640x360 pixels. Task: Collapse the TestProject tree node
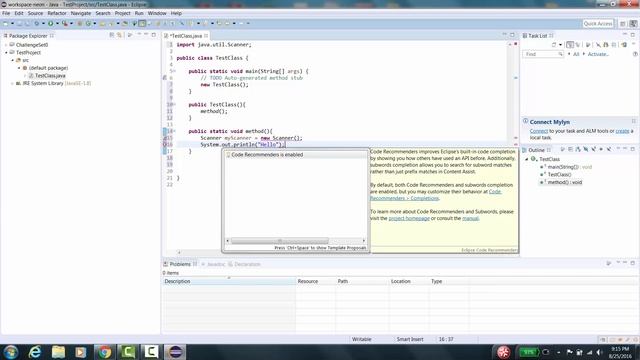pyautogui.click(x=6, y=53)
